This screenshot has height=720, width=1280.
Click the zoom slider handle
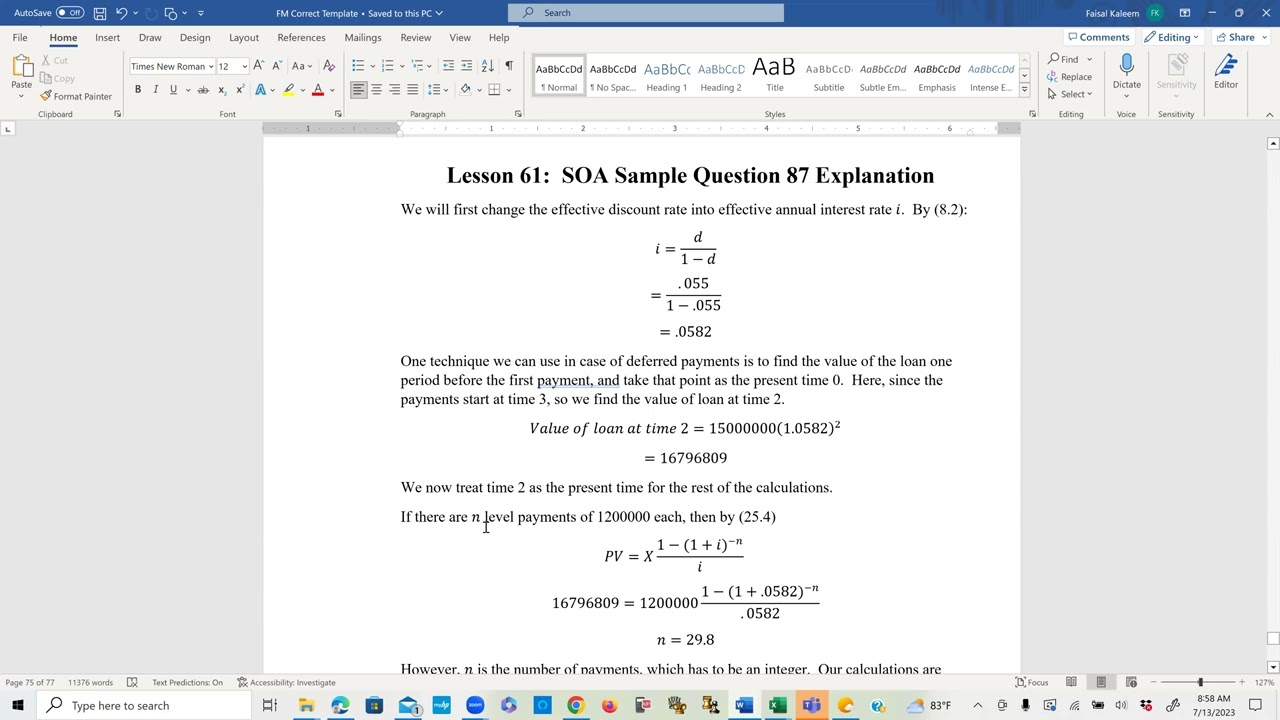coord(1200,682)
